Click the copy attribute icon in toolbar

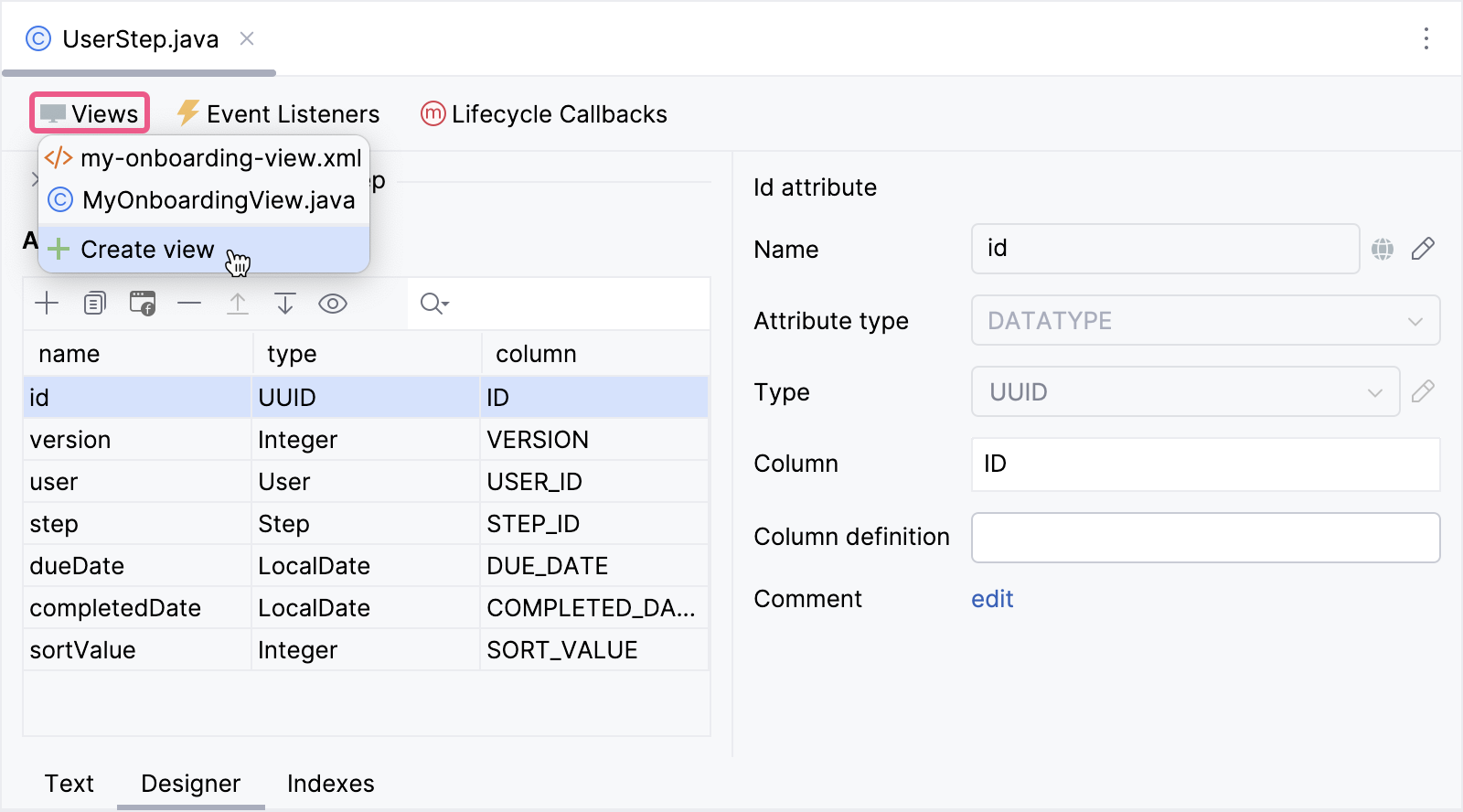pos(94,304)
